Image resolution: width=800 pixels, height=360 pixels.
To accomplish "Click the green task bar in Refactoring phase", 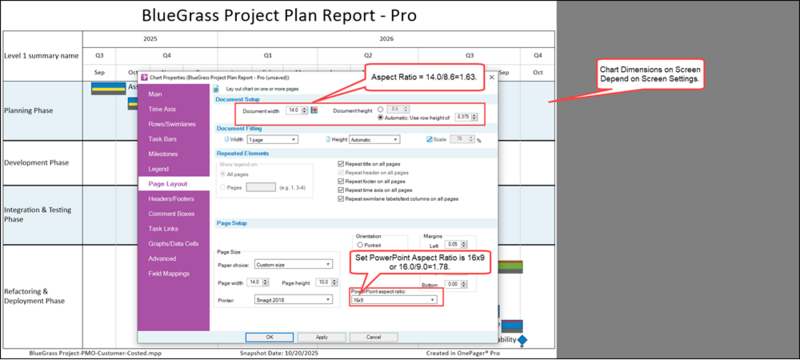I will 510,267.
